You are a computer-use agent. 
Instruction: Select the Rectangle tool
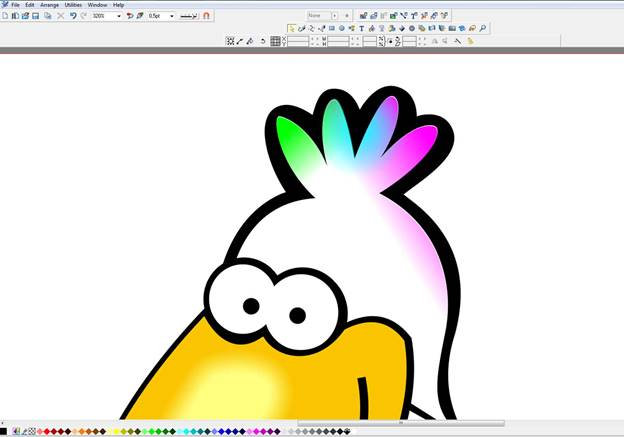pos(332,28)
